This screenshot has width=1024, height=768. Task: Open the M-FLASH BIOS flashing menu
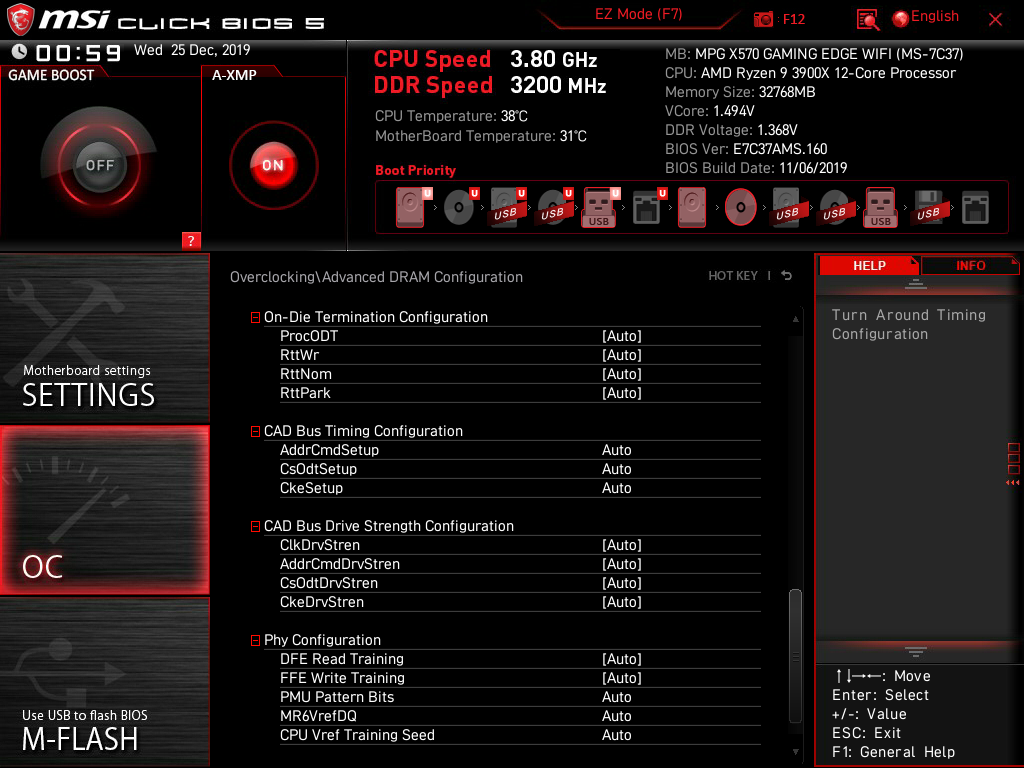[104, 682]
